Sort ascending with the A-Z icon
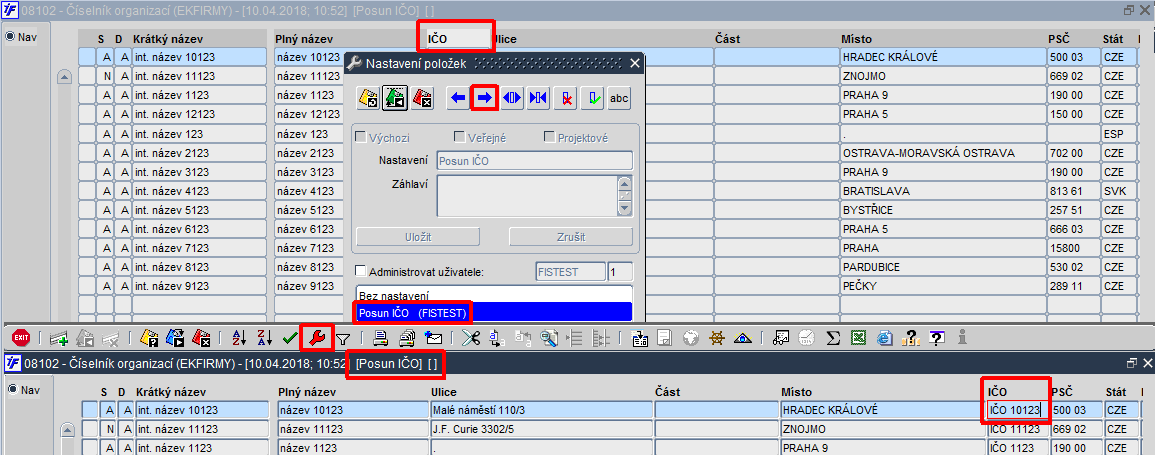This screenshot has height=455, width=1155. tap(239, 338)
